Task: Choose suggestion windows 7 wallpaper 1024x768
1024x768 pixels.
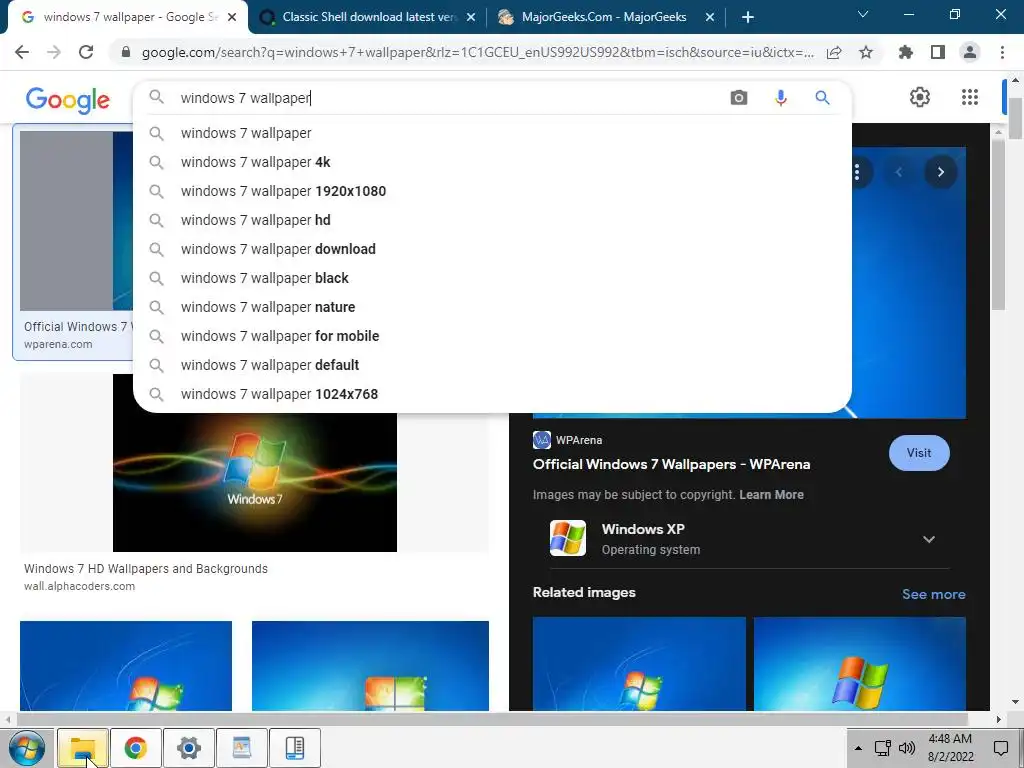Action: coord(492,394)
